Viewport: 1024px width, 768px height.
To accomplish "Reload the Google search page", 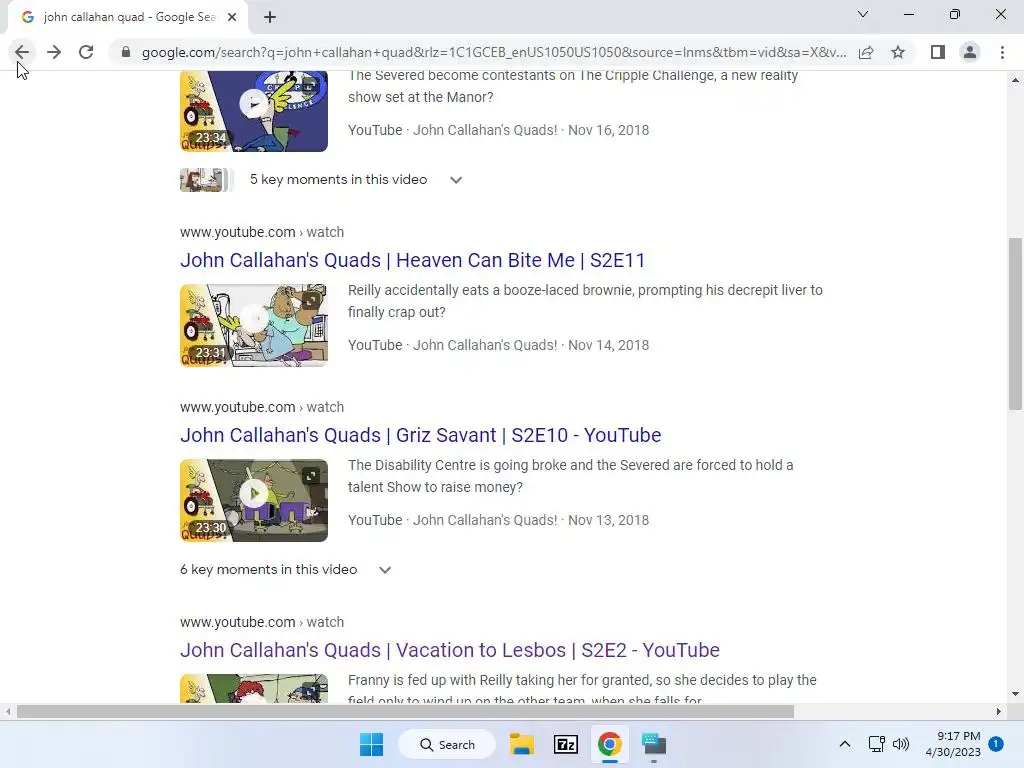I will click(86, 52).
